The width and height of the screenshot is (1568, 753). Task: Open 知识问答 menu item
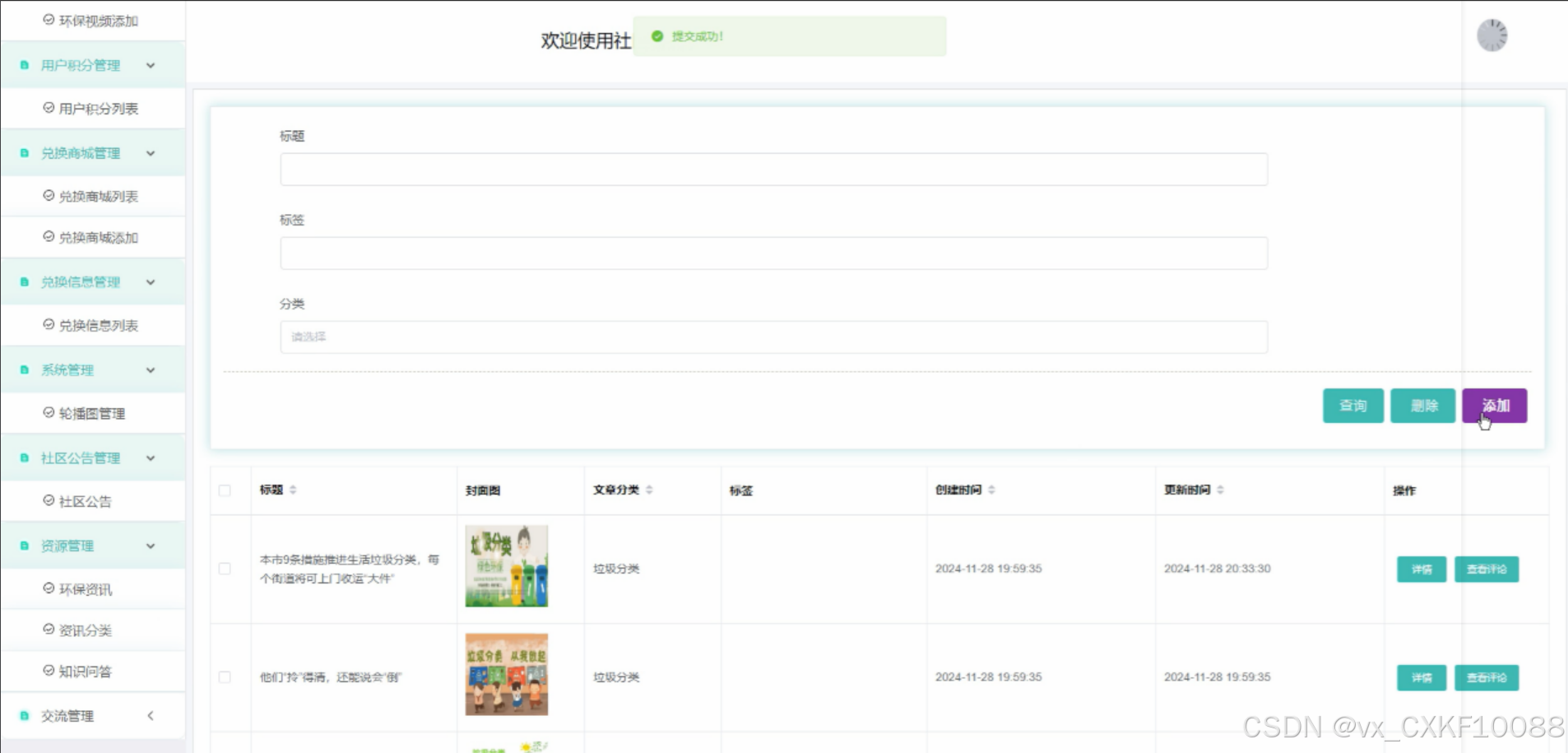click(x=92, y=672)
